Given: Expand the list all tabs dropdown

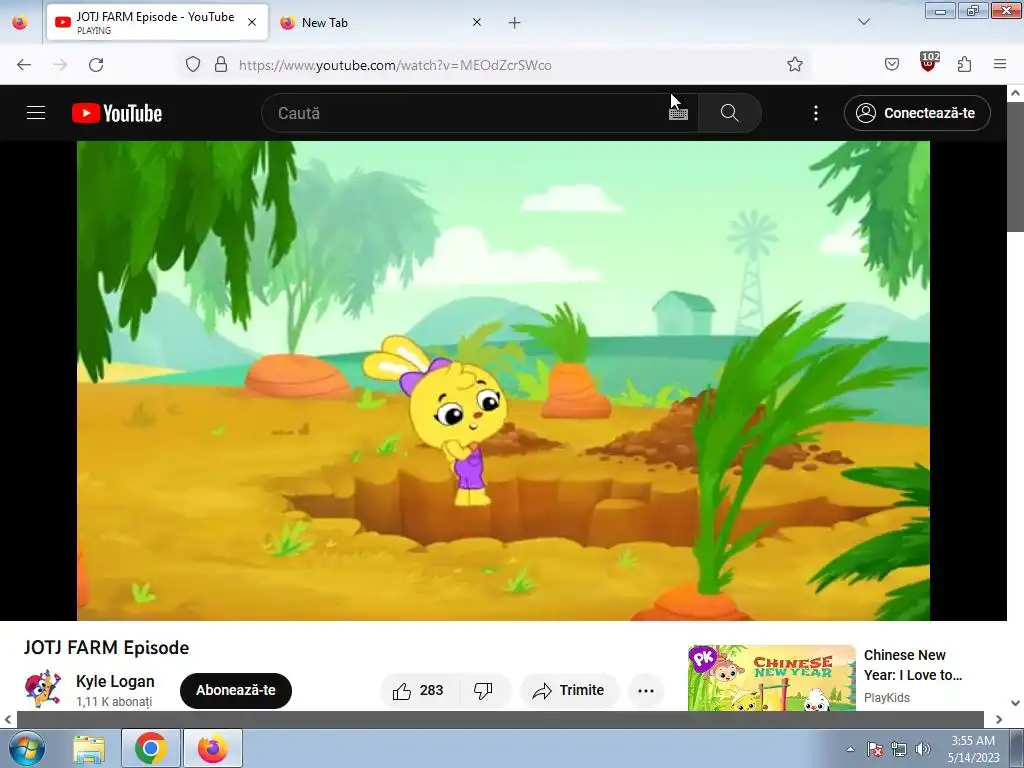Looking at the screenshot, I should coord(864,22).
